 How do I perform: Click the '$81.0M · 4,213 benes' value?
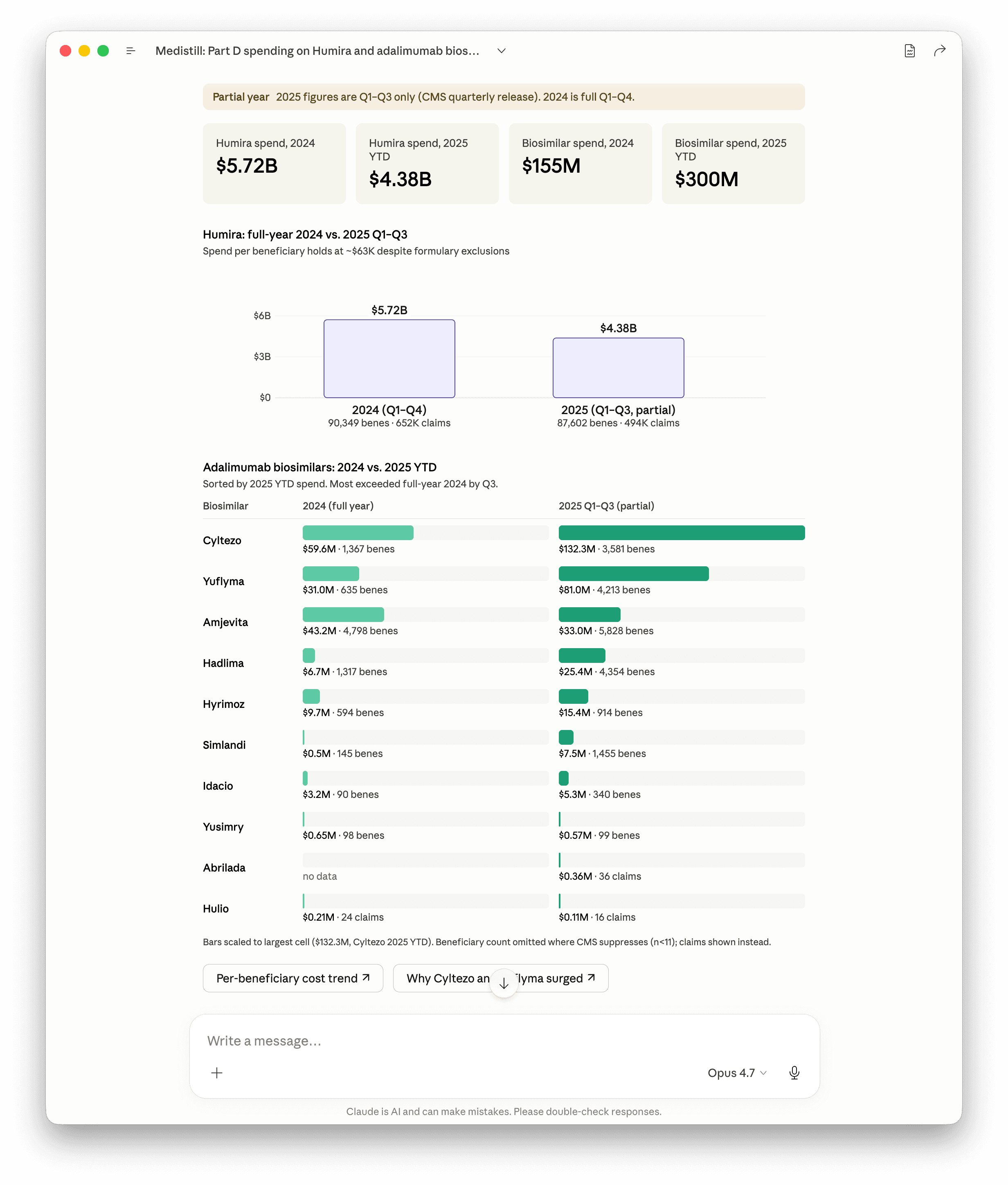604,590
